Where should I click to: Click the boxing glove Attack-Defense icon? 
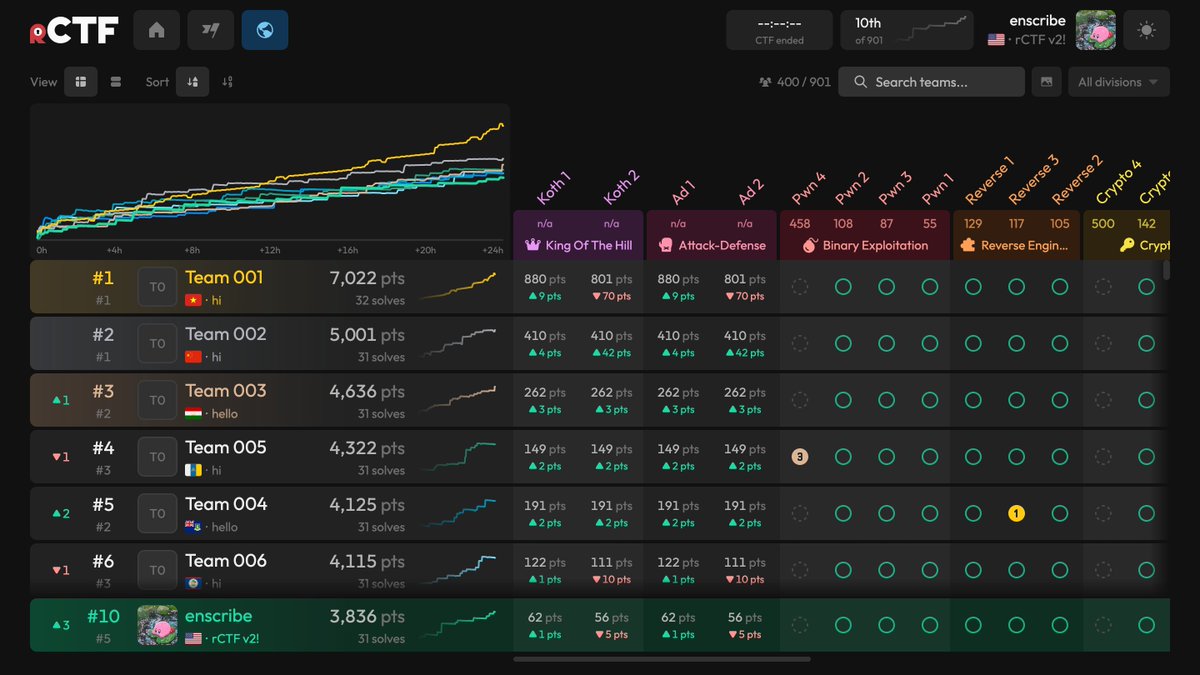tap(665, 245)
